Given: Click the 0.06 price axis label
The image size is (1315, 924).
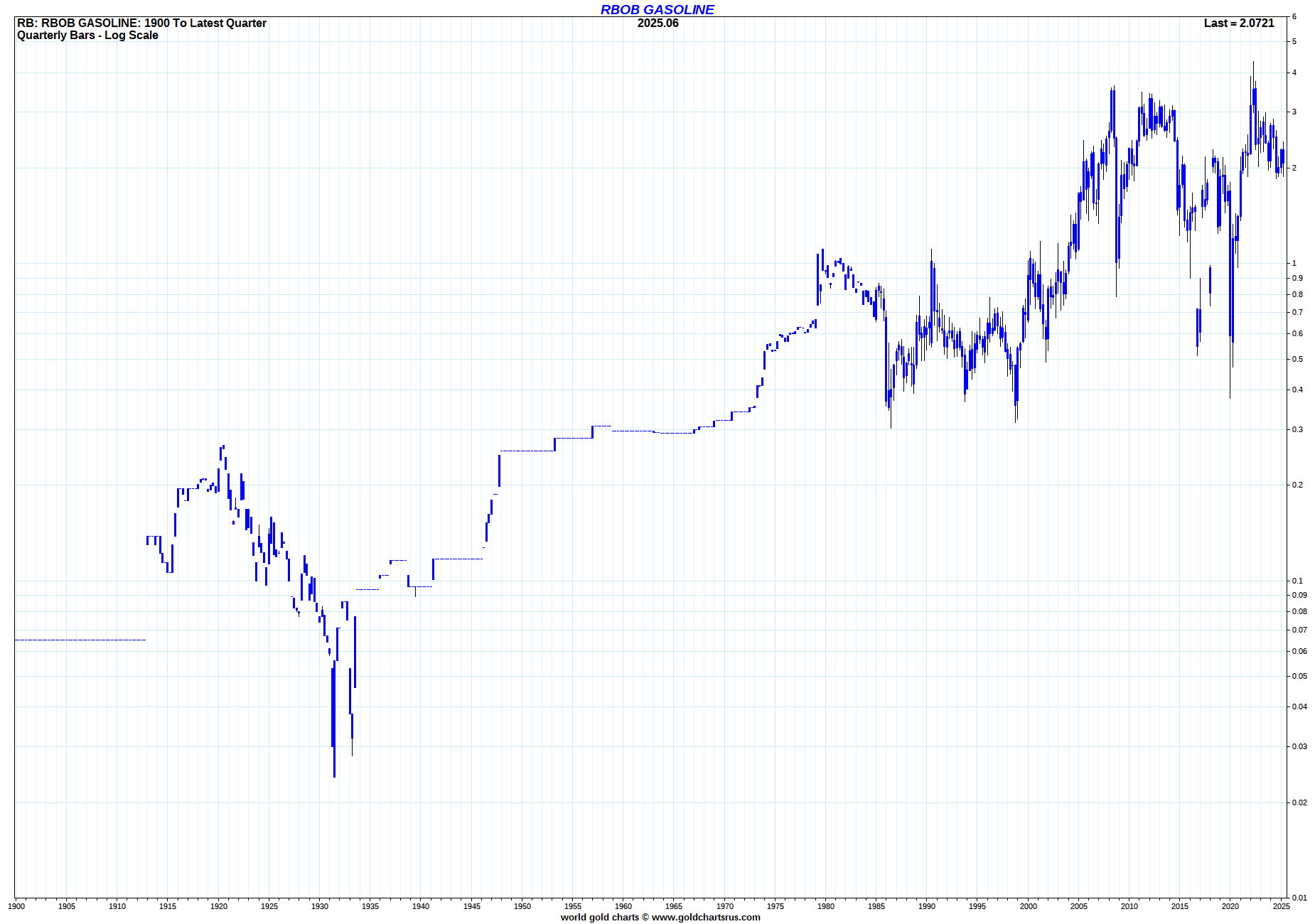Looking at the screenshot, I should coord(1299,651).
